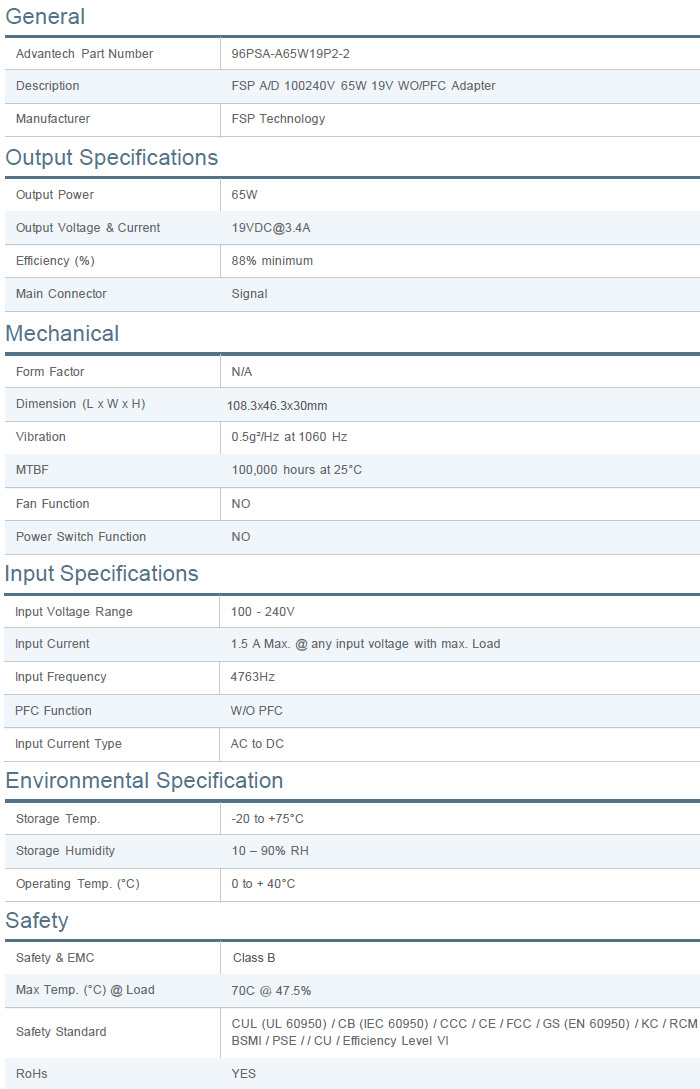Screen dimensions: 700x1089
Task: Click the Input Specifications heading
Action: pyautogui.click(x=102, y=574)
